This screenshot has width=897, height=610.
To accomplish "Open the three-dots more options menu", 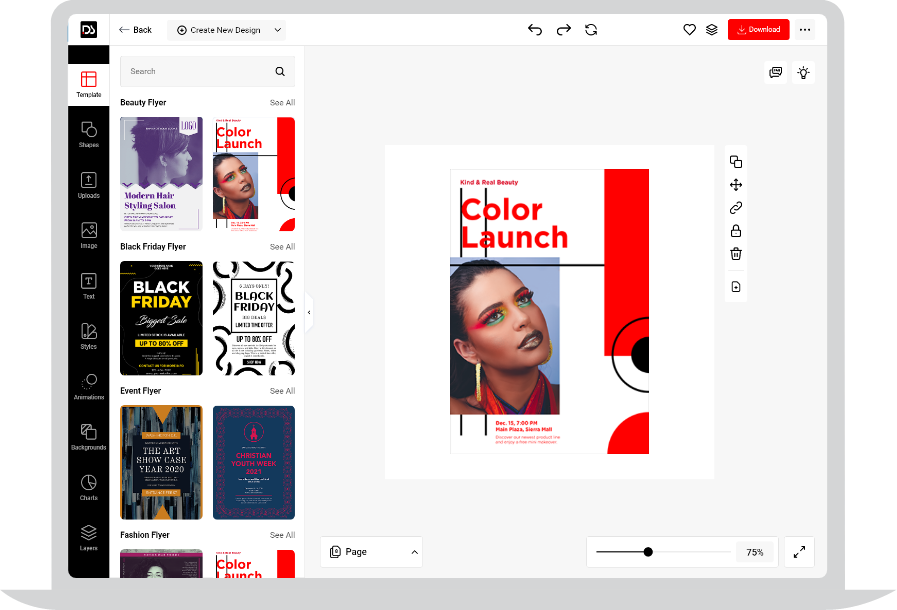I will [x=805, y=30].
